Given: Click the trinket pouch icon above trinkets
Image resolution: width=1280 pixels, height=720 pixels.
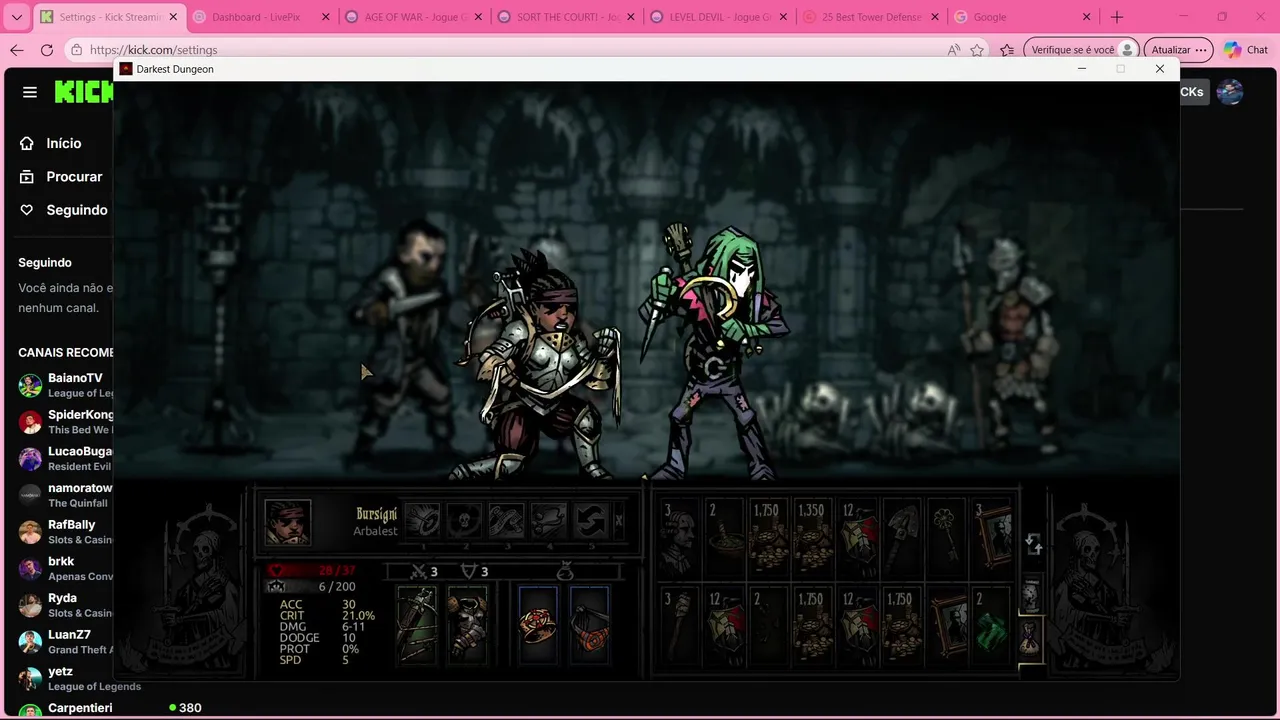Looking at the screenshot, I should click(x=565, y=571).
